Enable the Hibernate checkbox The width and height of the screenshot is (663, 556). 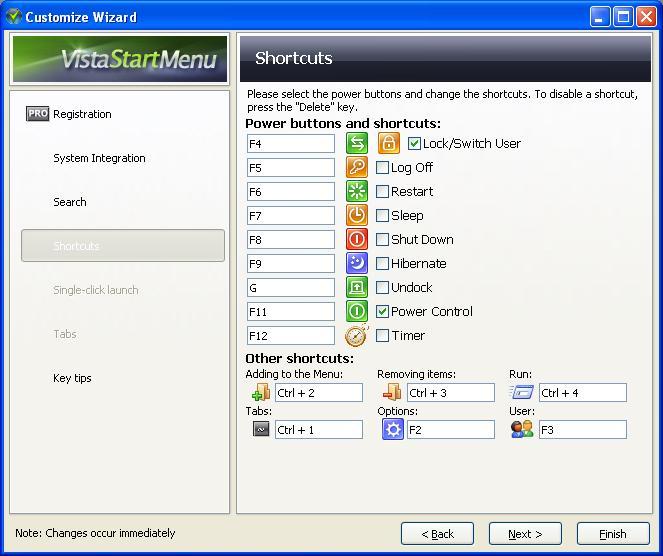(x=382, y=264)
